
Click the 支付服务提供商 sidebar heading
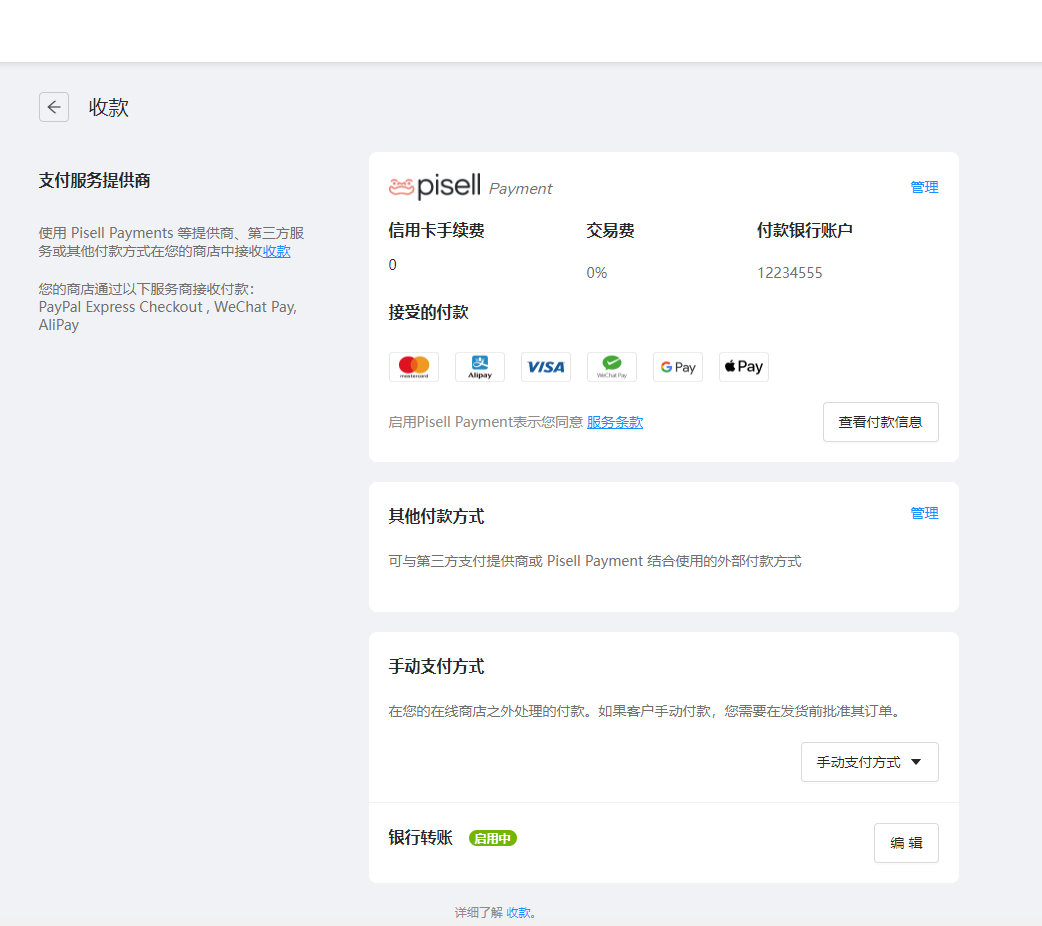[94, 180]
